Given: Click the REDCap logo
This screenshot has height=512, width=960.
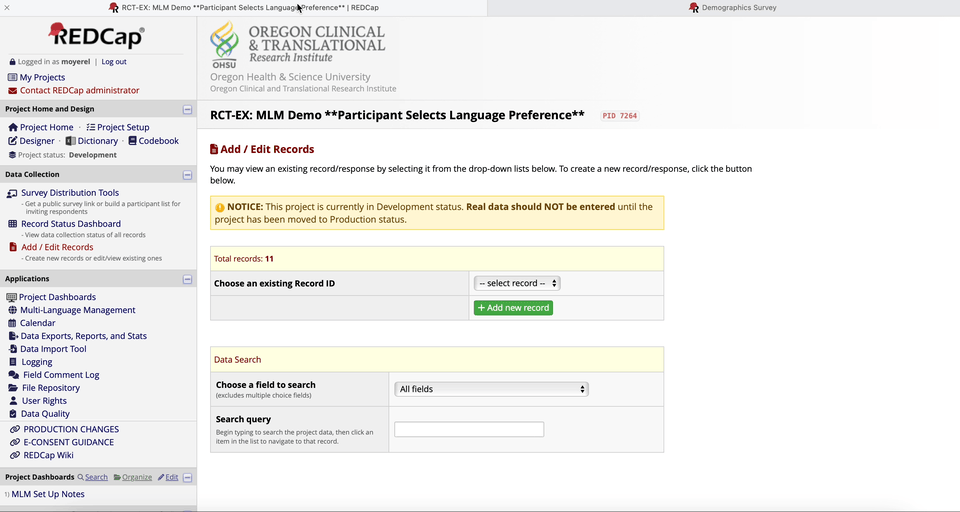Looking at the screenshot, I should (97, 36).
